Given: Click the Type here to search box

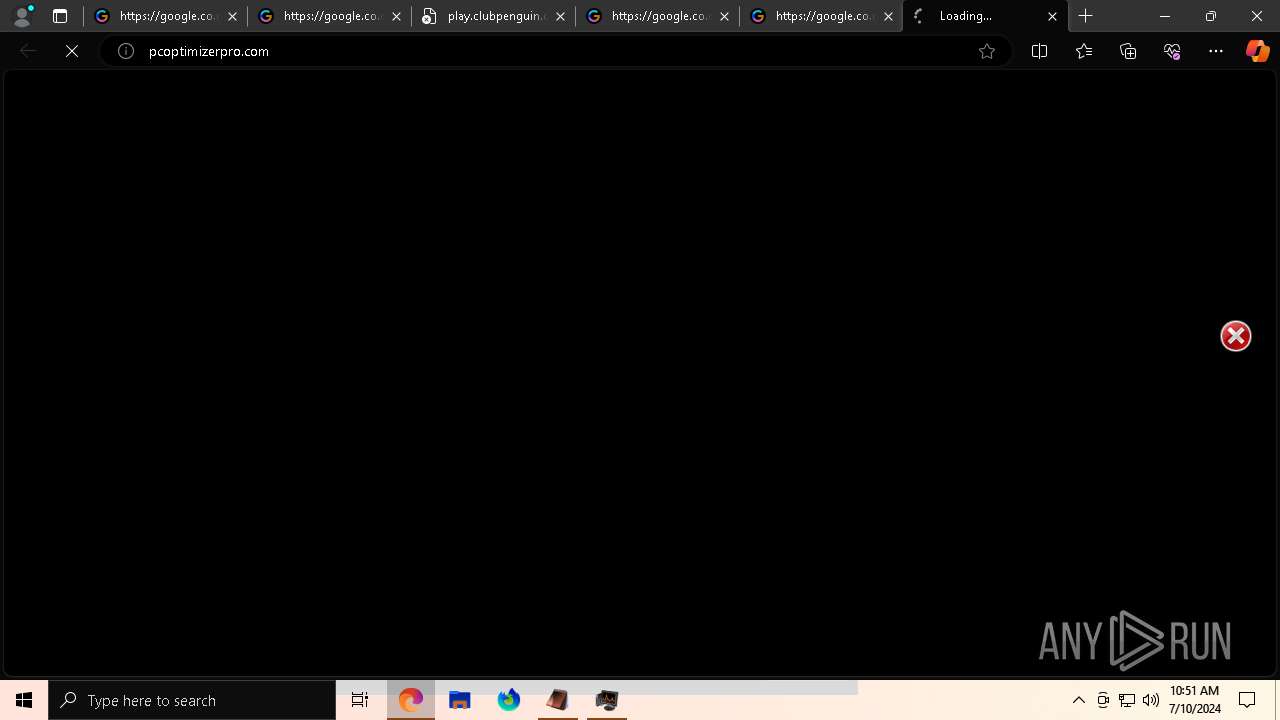Looking at the screenshot, I should [192, 700].
